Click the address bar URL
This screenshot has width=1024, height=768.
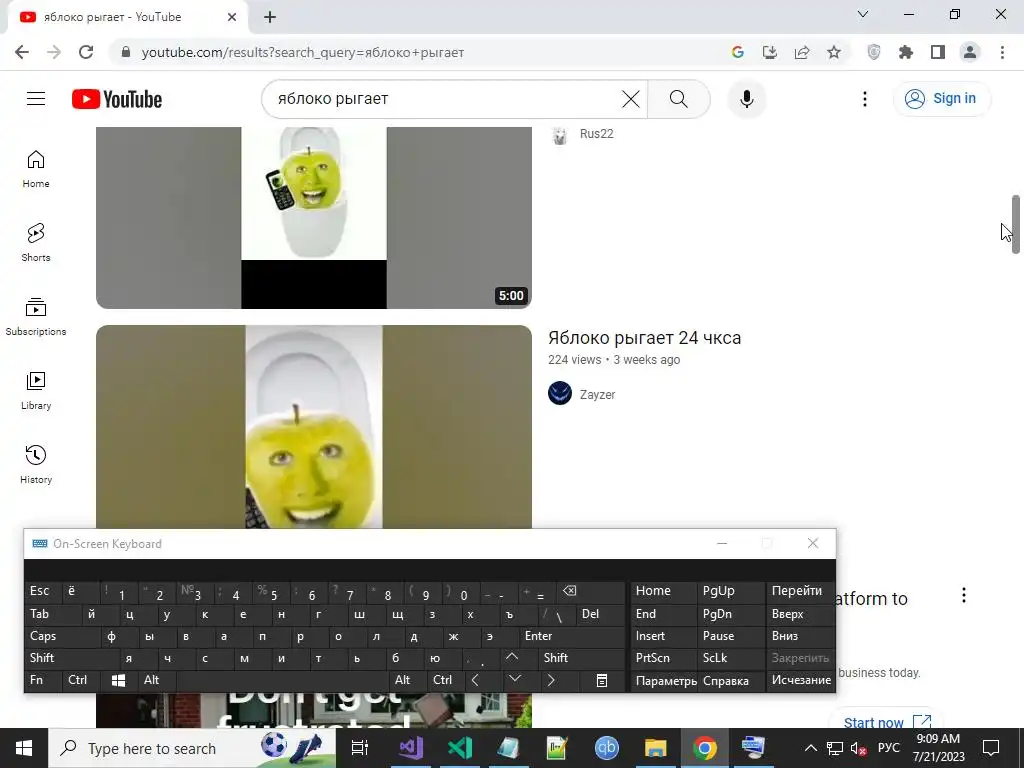coord(302,52)
